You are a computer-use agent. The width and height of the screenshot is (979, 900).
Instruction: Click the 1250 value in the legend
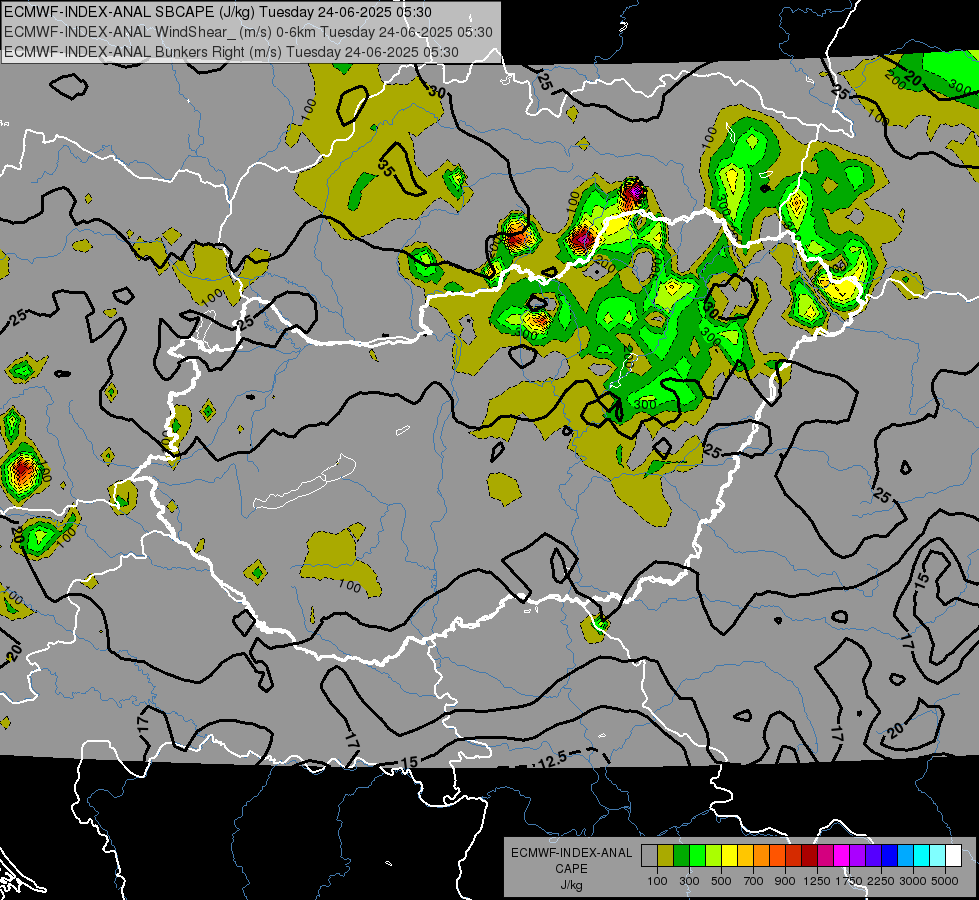coord(817,881)
